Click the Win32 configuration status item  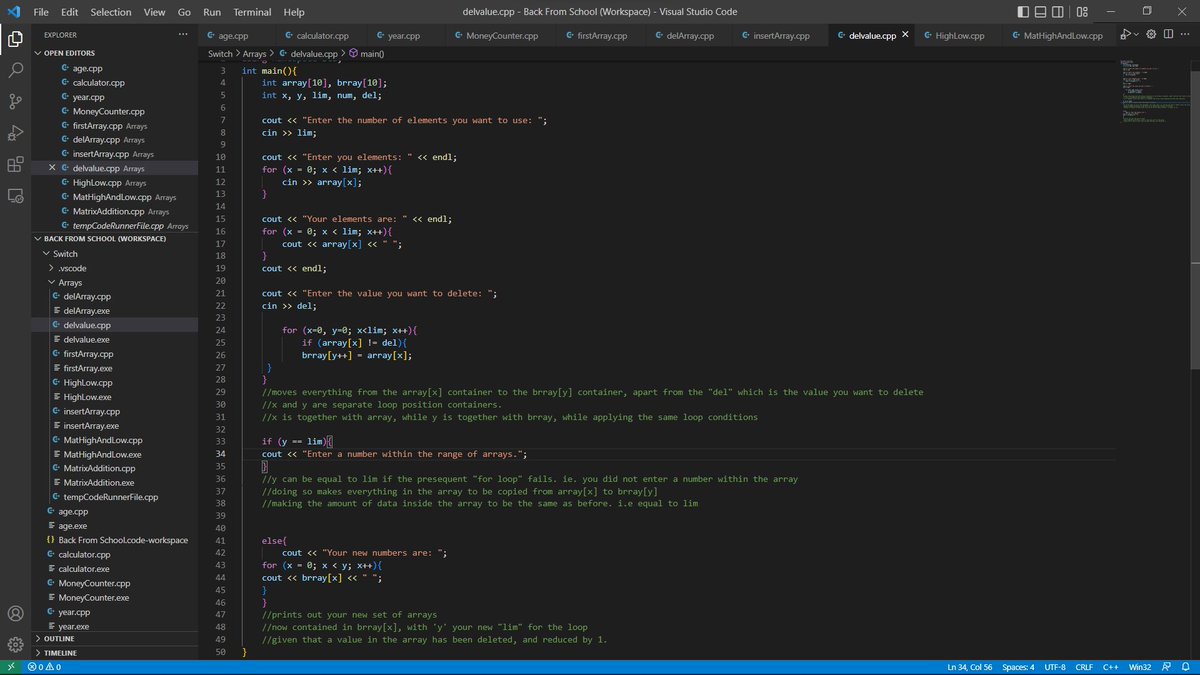[1140, 667]
